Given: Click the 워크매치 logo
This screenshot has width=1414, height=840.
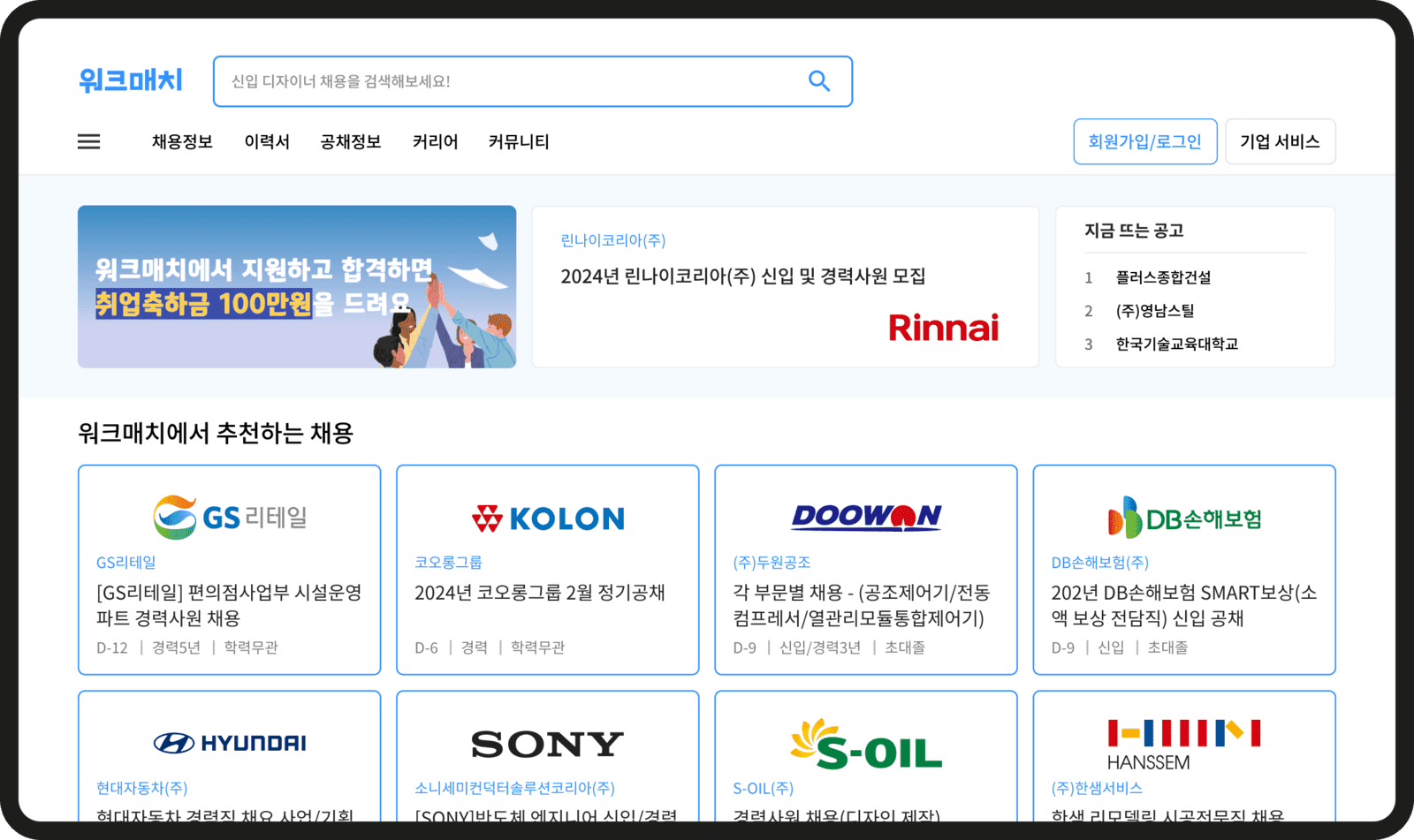Looking at the screenshot, I should tap(131, 80).
